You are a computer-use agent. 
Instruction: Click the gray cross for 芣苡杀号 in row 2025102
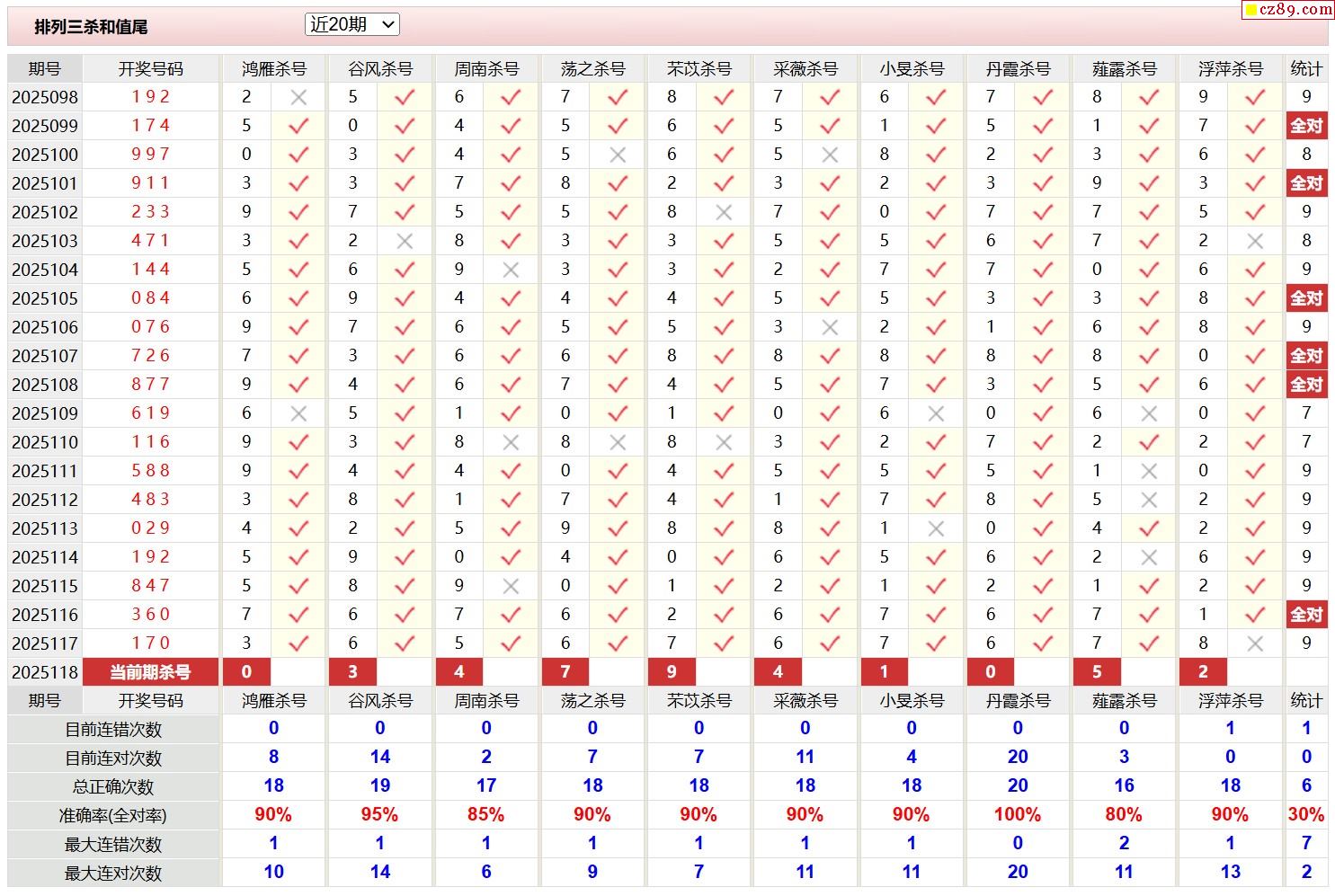tap(724, 212)
